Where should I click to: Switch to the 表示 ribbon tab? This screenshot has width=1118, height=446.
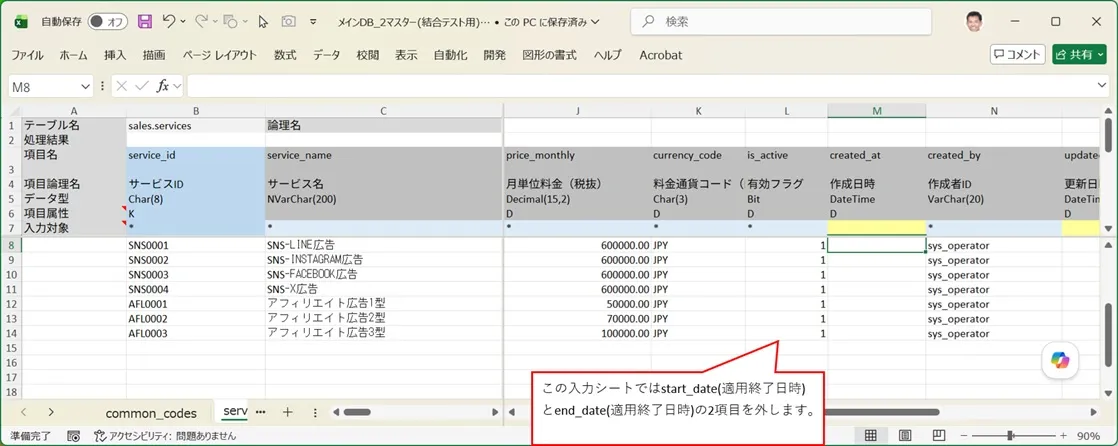406,55
